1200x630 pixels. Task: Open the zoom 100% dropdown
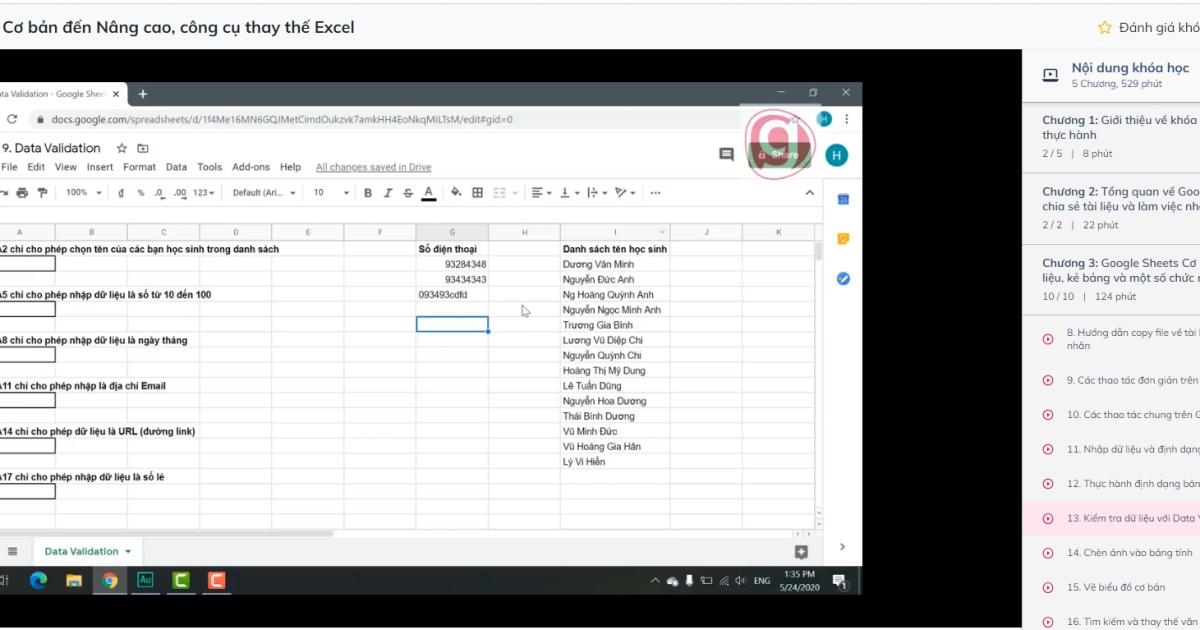[83, 193]
